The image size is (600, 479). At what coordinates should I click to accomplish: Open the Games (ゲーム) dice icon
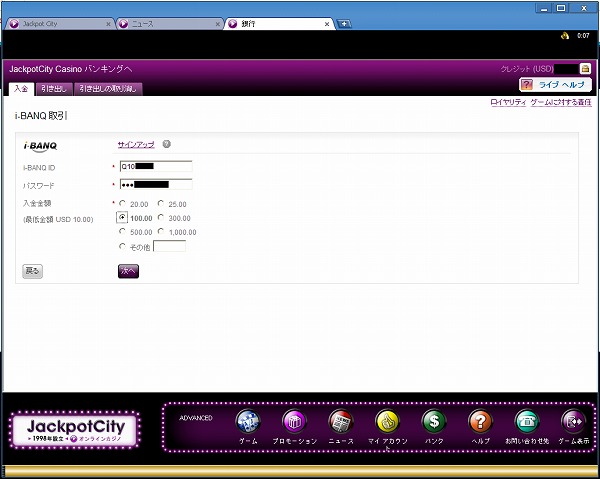(x=248, y=421)
